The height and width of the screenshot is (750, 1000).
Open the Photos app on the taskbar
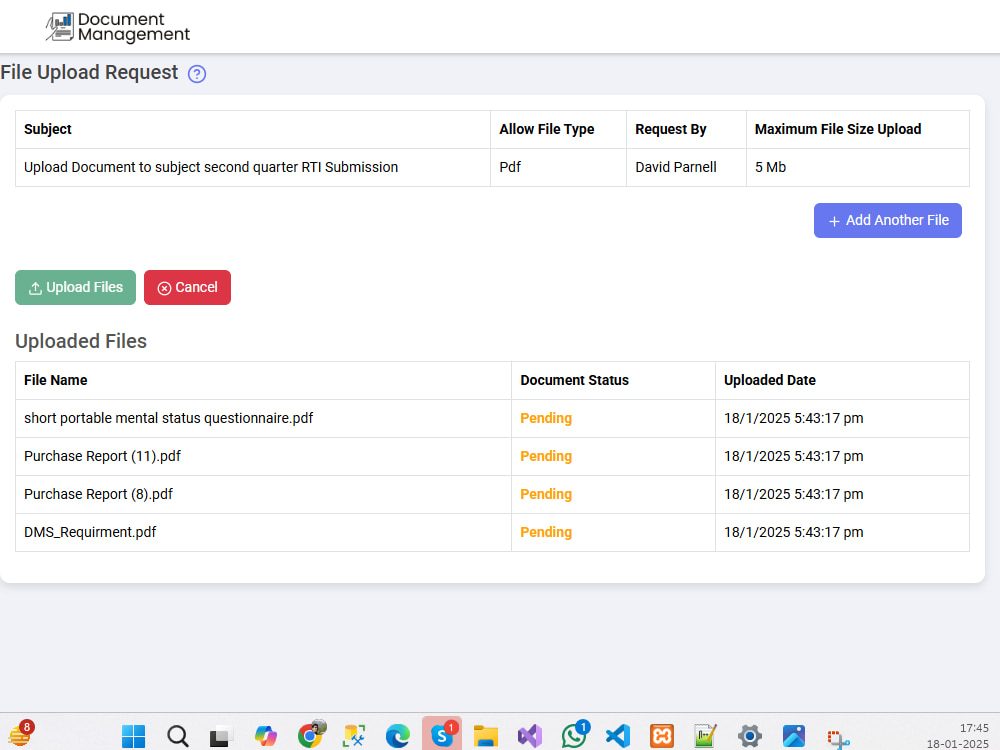[793, 736]
